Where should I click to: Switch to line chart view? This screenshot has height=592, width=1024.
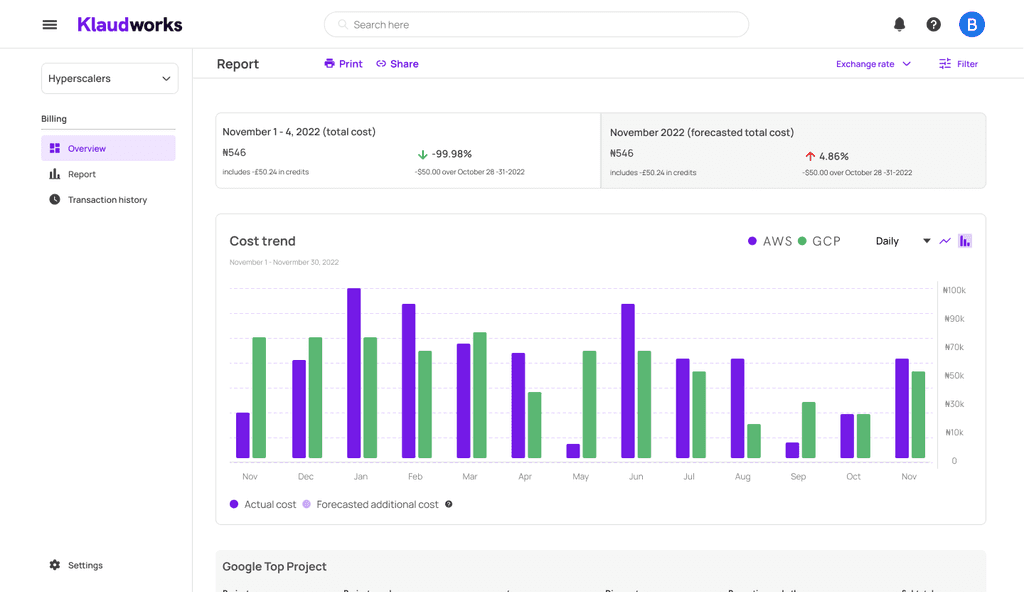[945, 241]
